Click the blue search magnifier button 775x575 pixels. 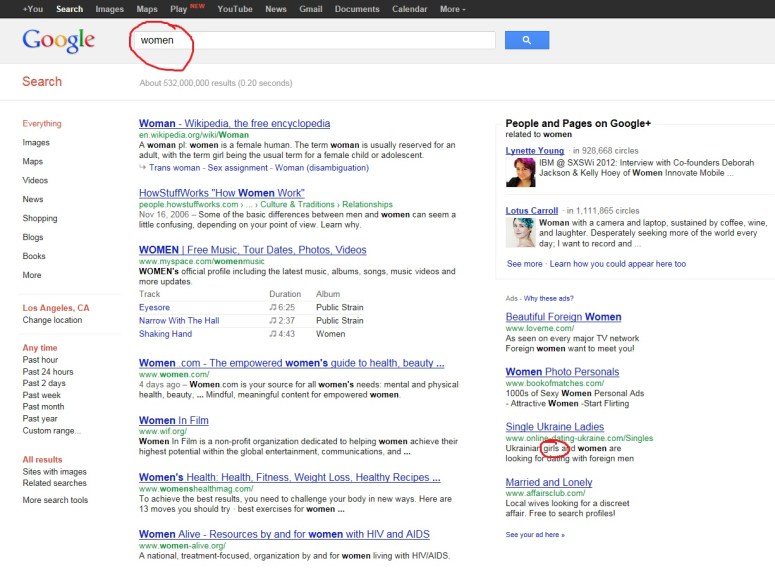[526, 40]
